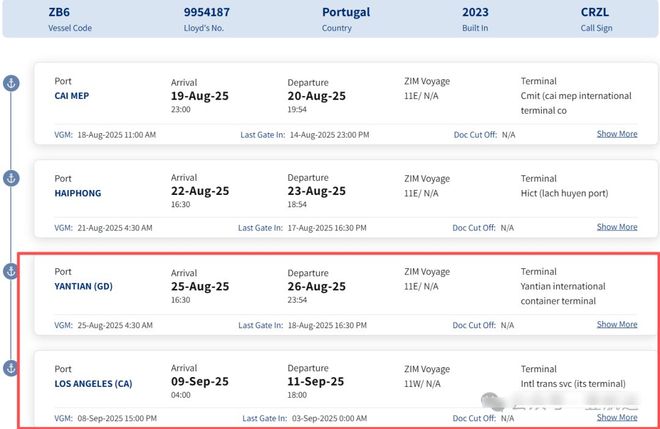Click the anchor icon beside Cai Mep
Screen dimensions: 660x429
point(11,82)
